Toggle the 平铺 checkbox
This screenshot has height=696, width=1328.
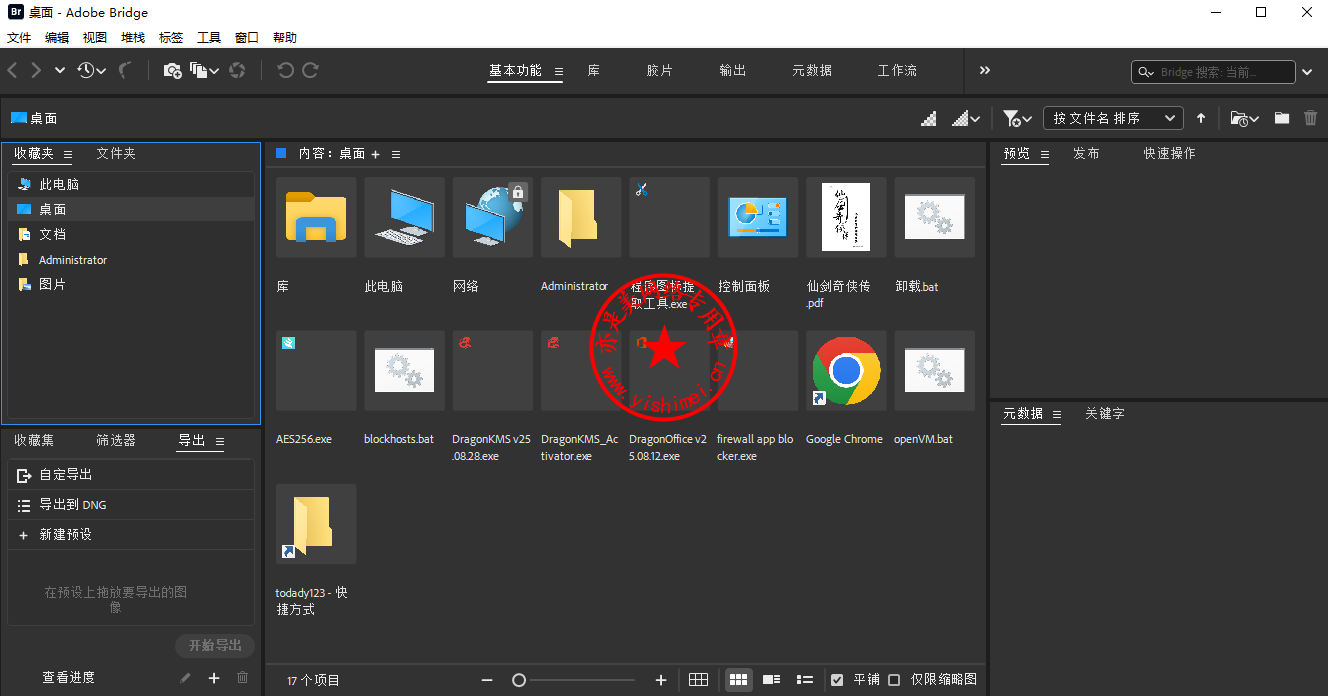click(x=837, y=680)
